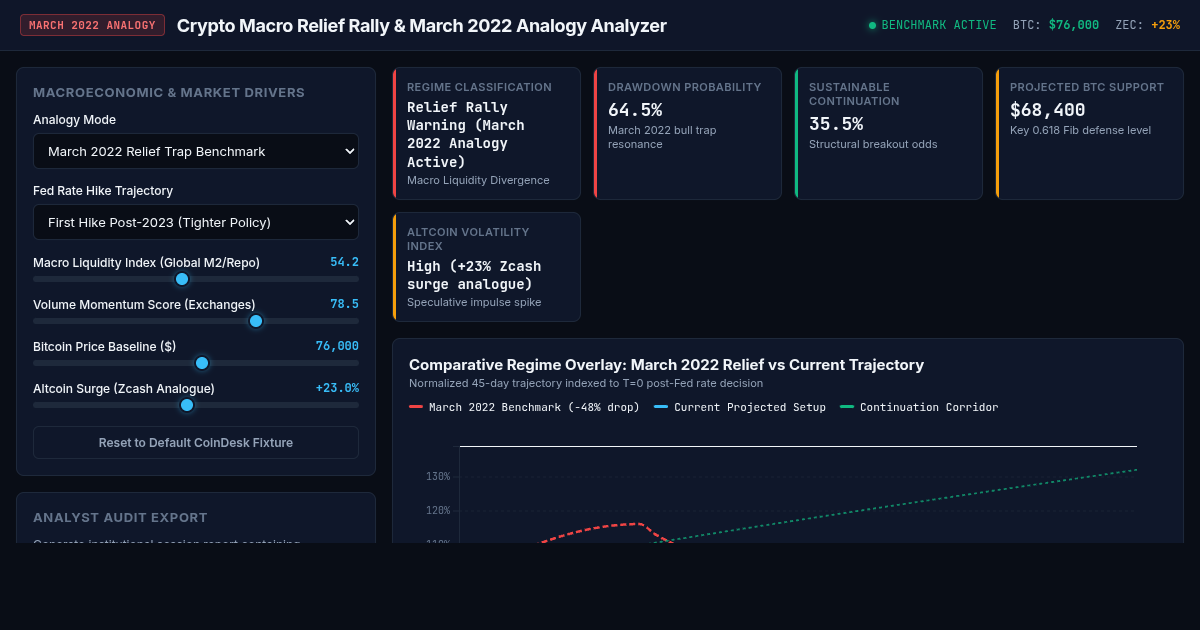Click the green Benchmark Active status dot

tap(872, 25)
